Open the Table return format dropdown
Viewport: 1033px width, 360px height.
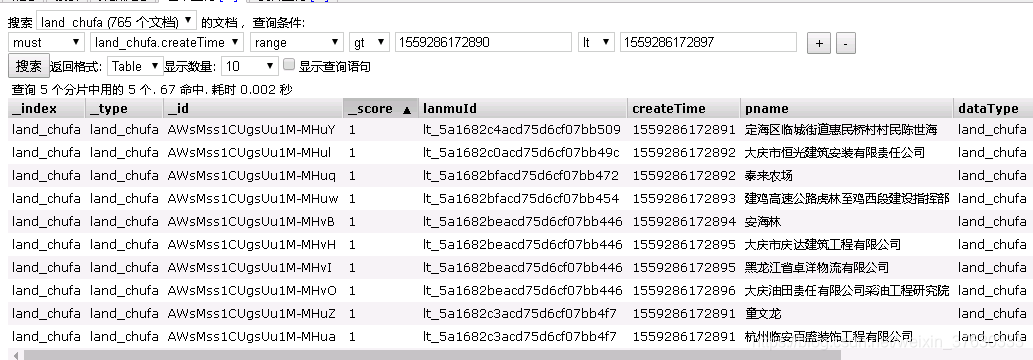[x=135, y=66]
